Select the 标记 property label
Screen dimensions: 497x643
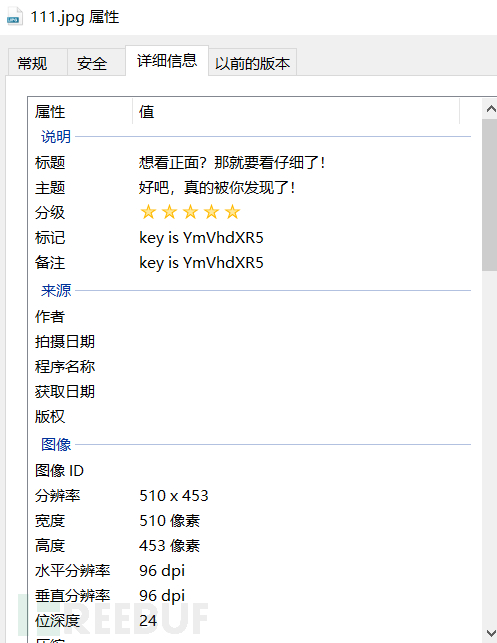point(50,238)
